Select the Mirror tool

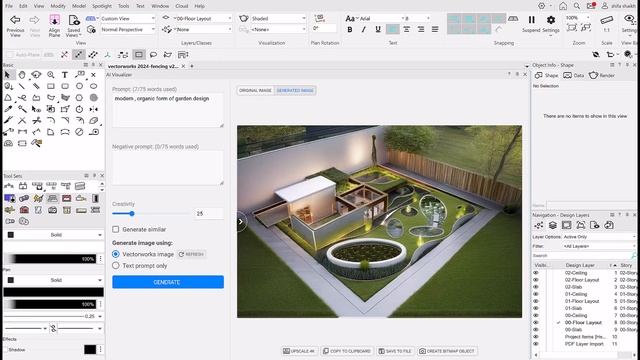[93, 109]
